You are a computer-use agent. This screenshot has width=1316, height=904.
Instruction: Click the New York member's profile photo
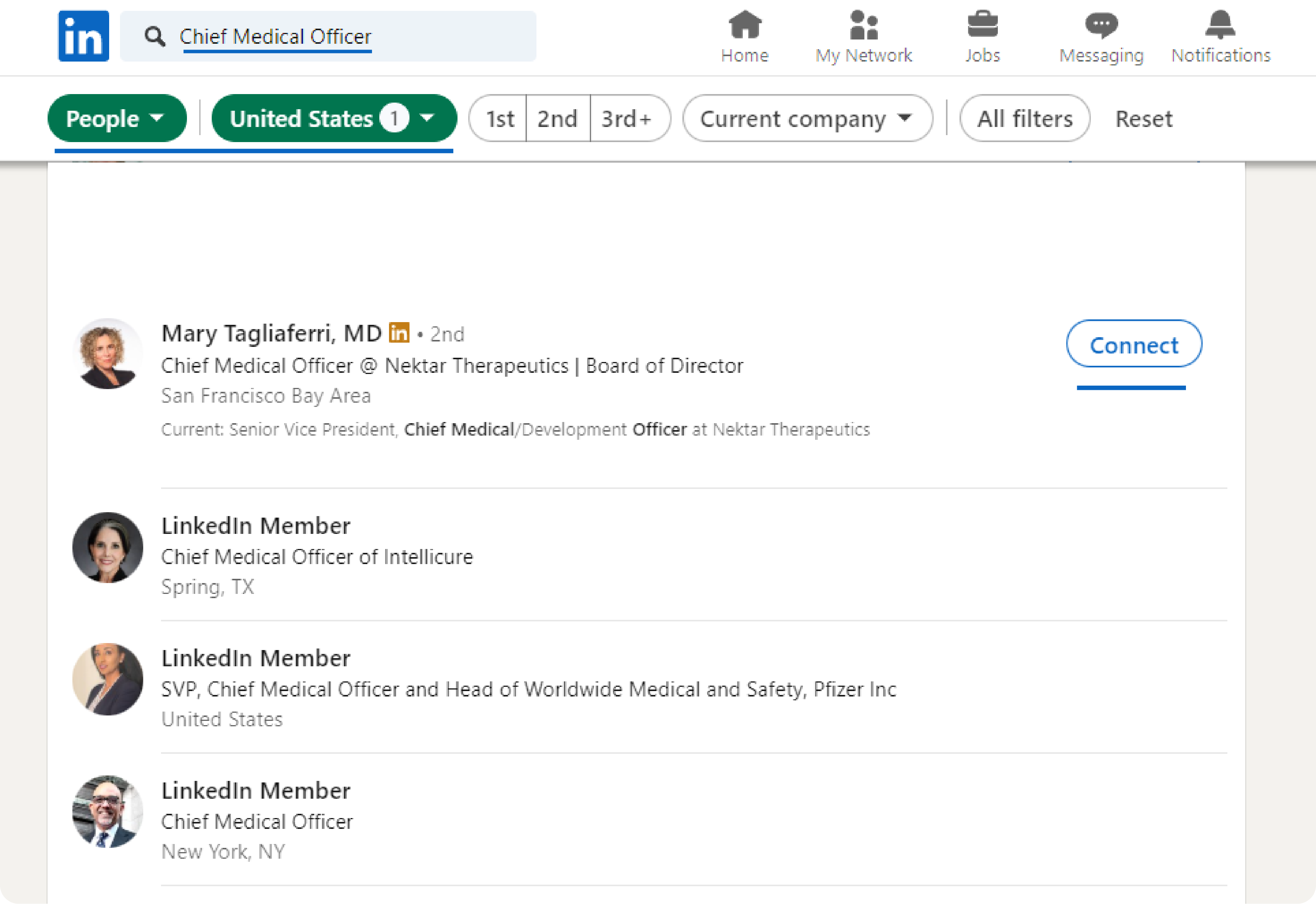pyautogui.click(x=108, y=812)
